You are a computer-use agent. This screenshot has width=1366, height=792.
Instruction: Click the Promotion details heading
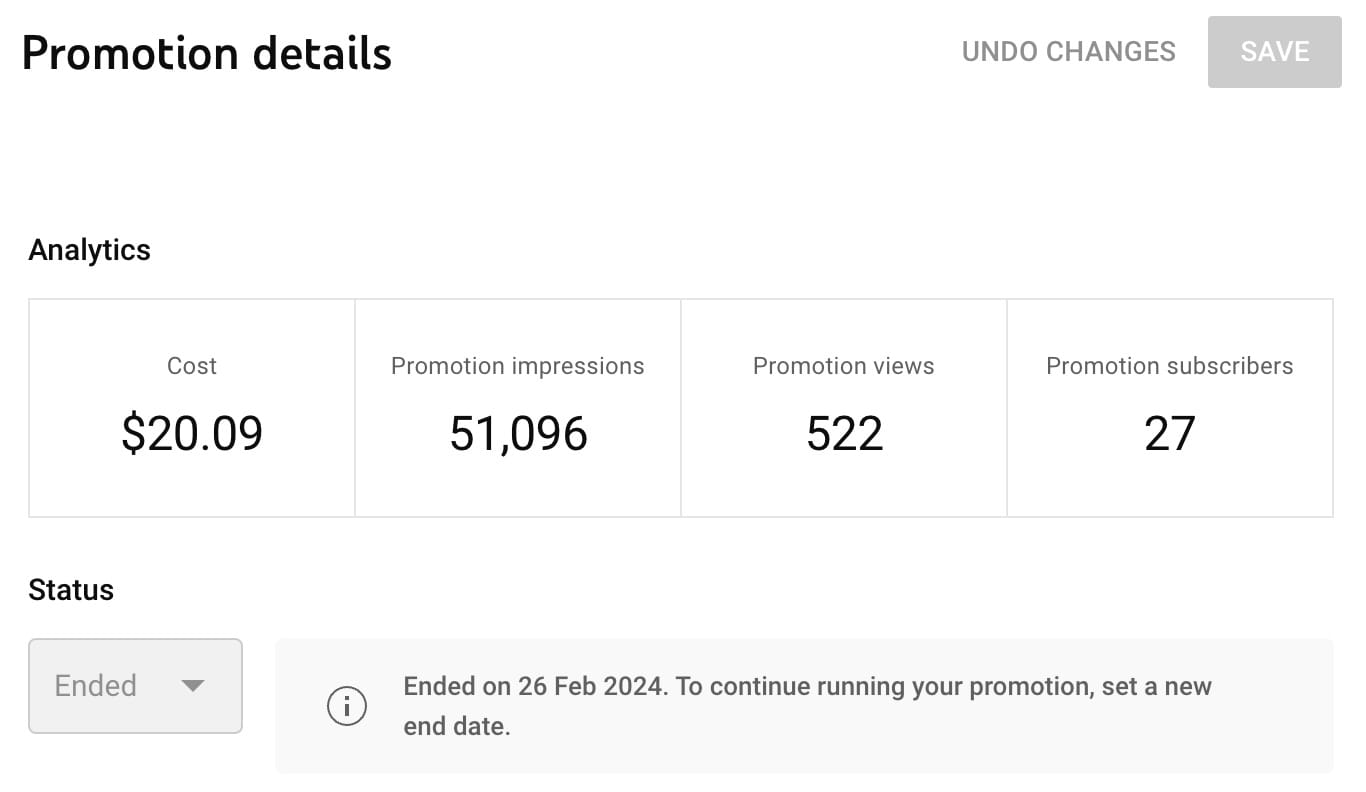pyautogui.click(x=208, y=53)
